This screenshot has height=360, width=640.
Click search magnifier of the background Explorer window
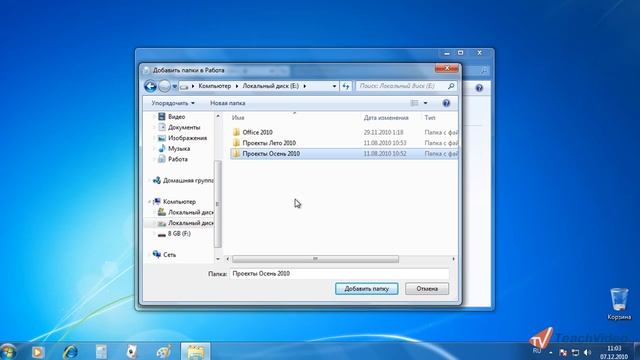tap(484, 70)
